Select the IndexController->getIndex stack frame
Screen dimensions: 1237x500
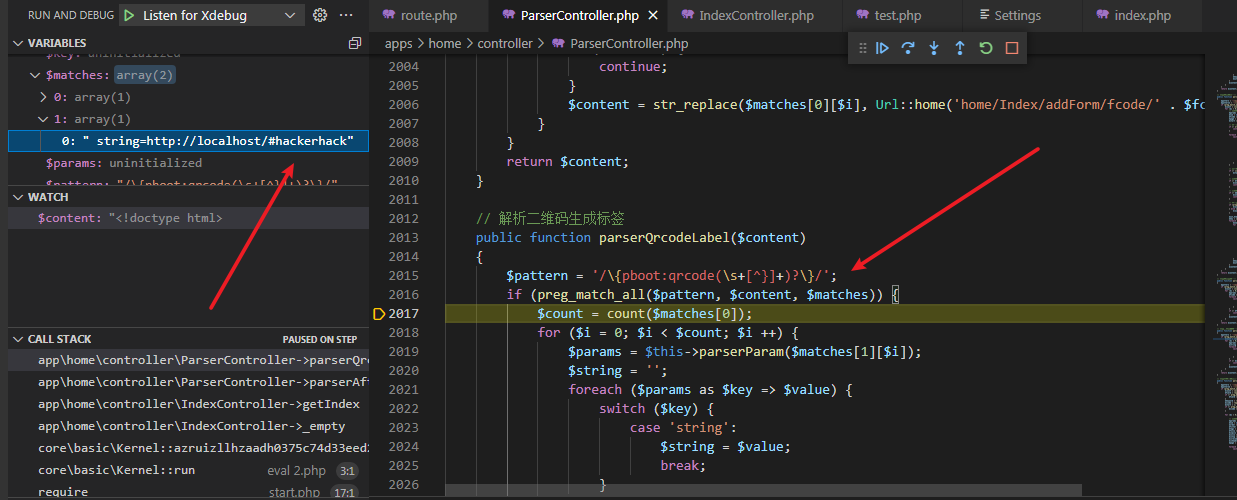(x=188, y=404)
